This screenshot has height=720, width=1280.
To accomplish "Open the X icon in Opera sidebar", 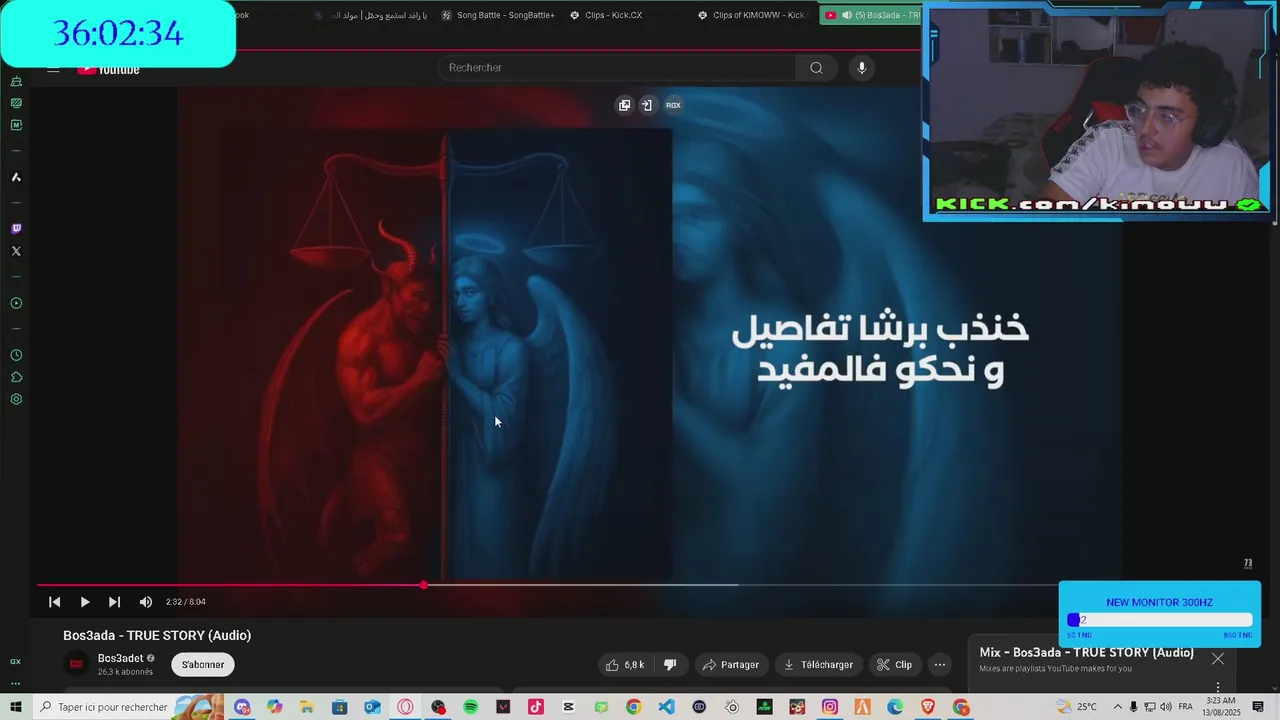I will tap(16, 251).
